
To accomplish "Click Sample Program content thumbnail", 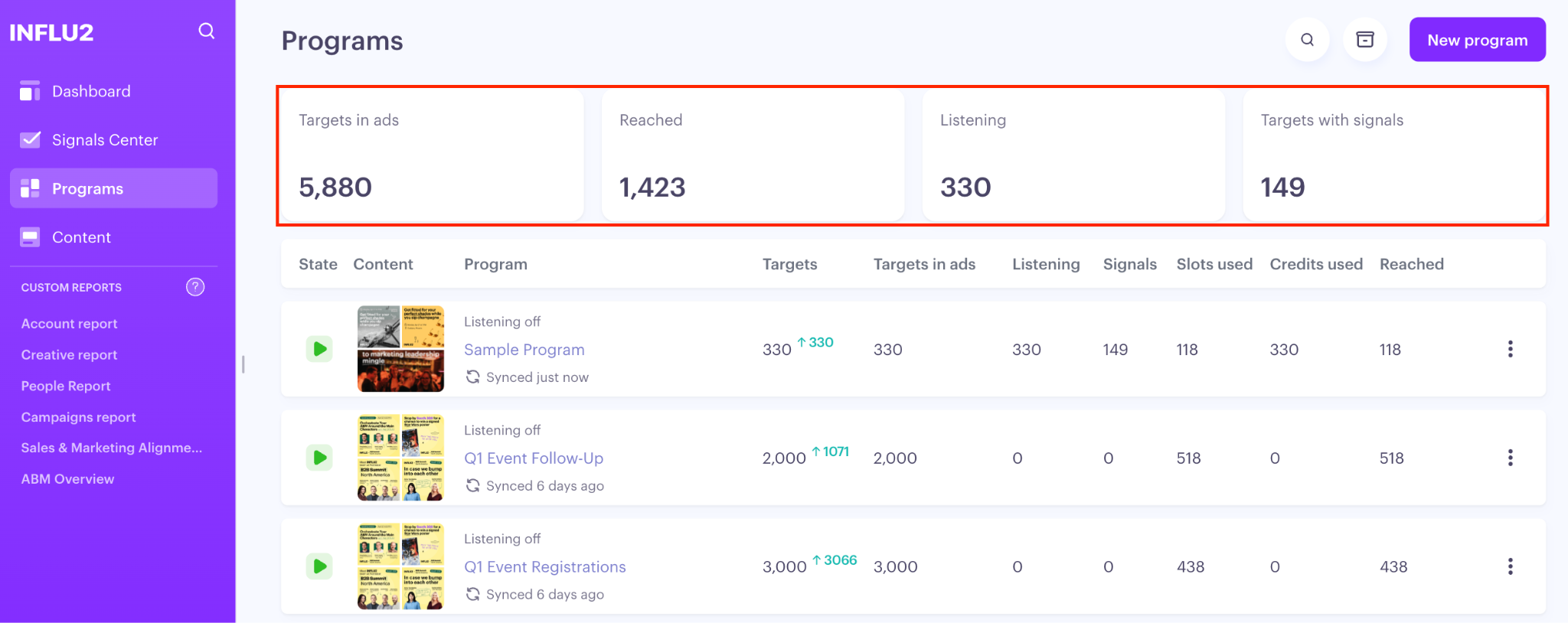I will 400,349.
